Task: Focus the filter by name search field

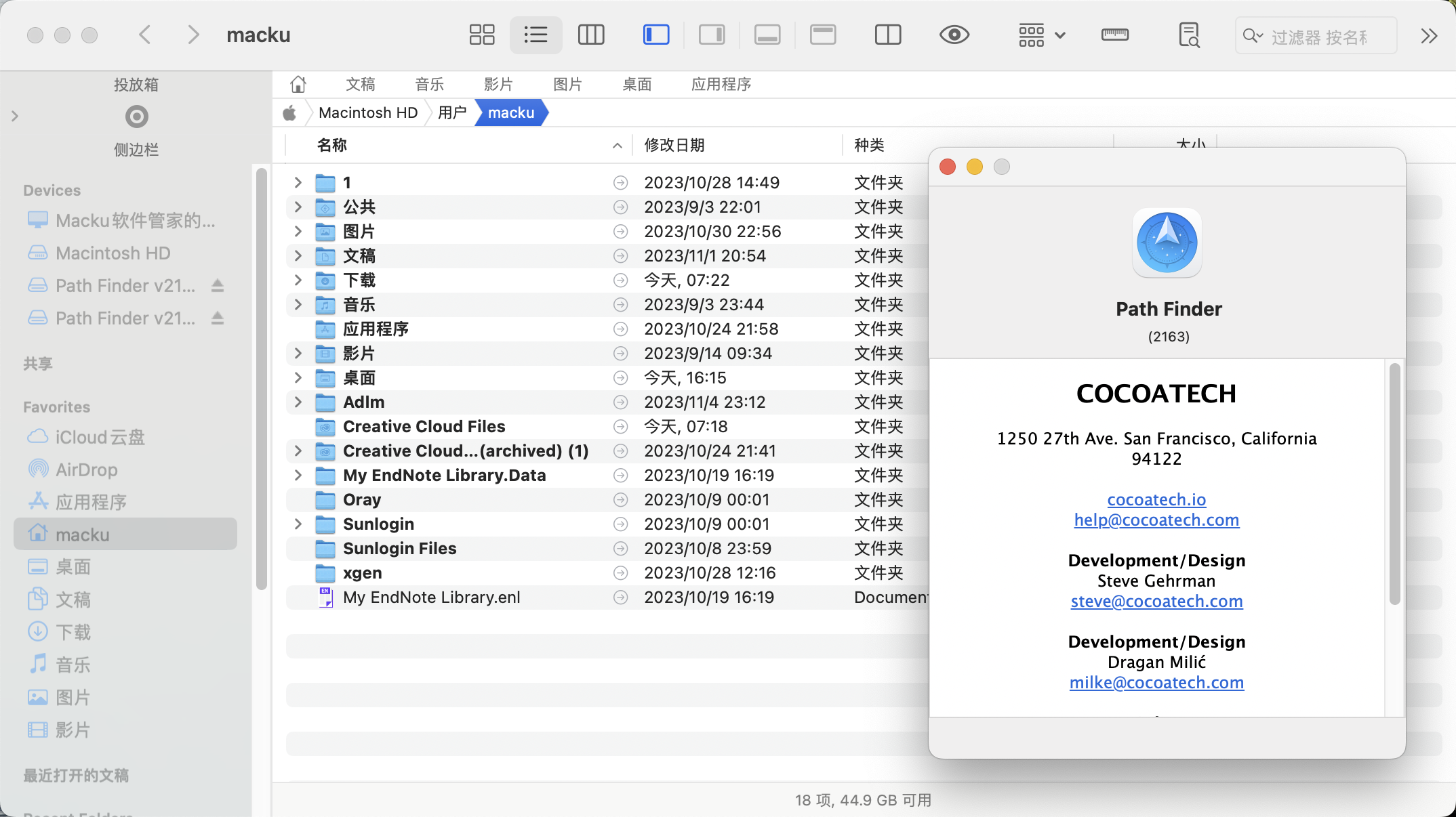Action: click(x=1316, y=36)
